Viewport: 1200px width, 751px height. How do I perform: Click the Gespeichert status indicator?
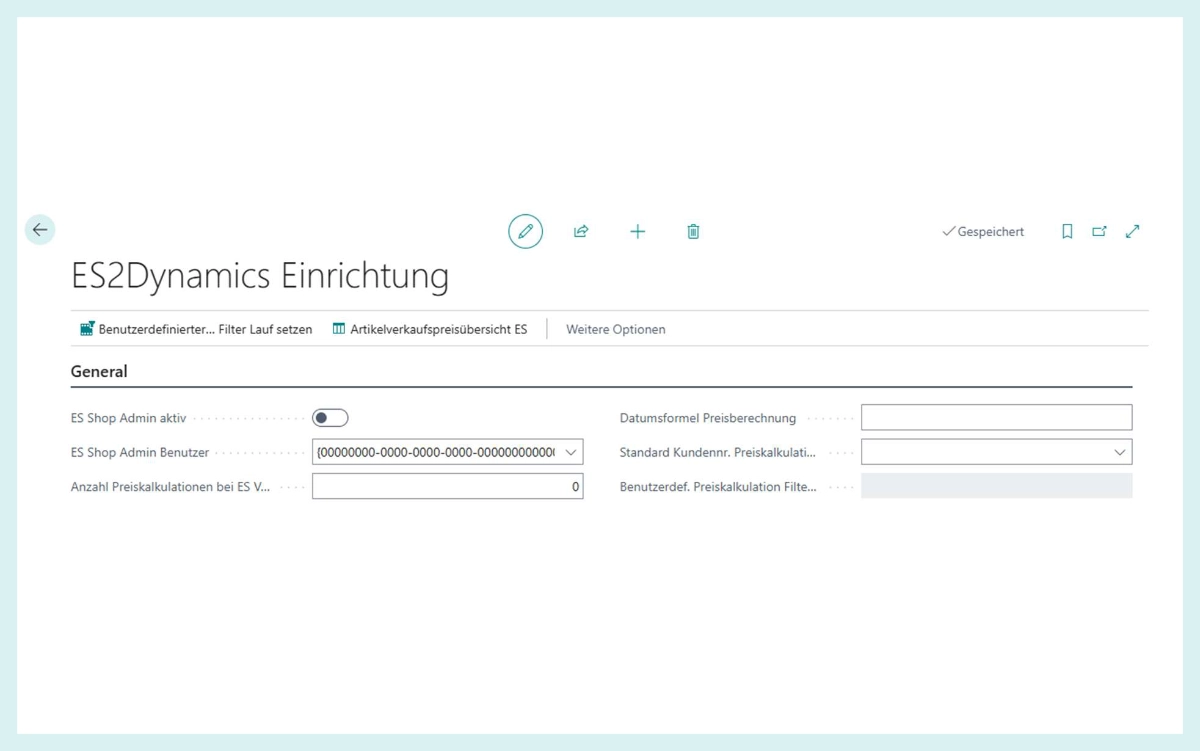[983, 232]
